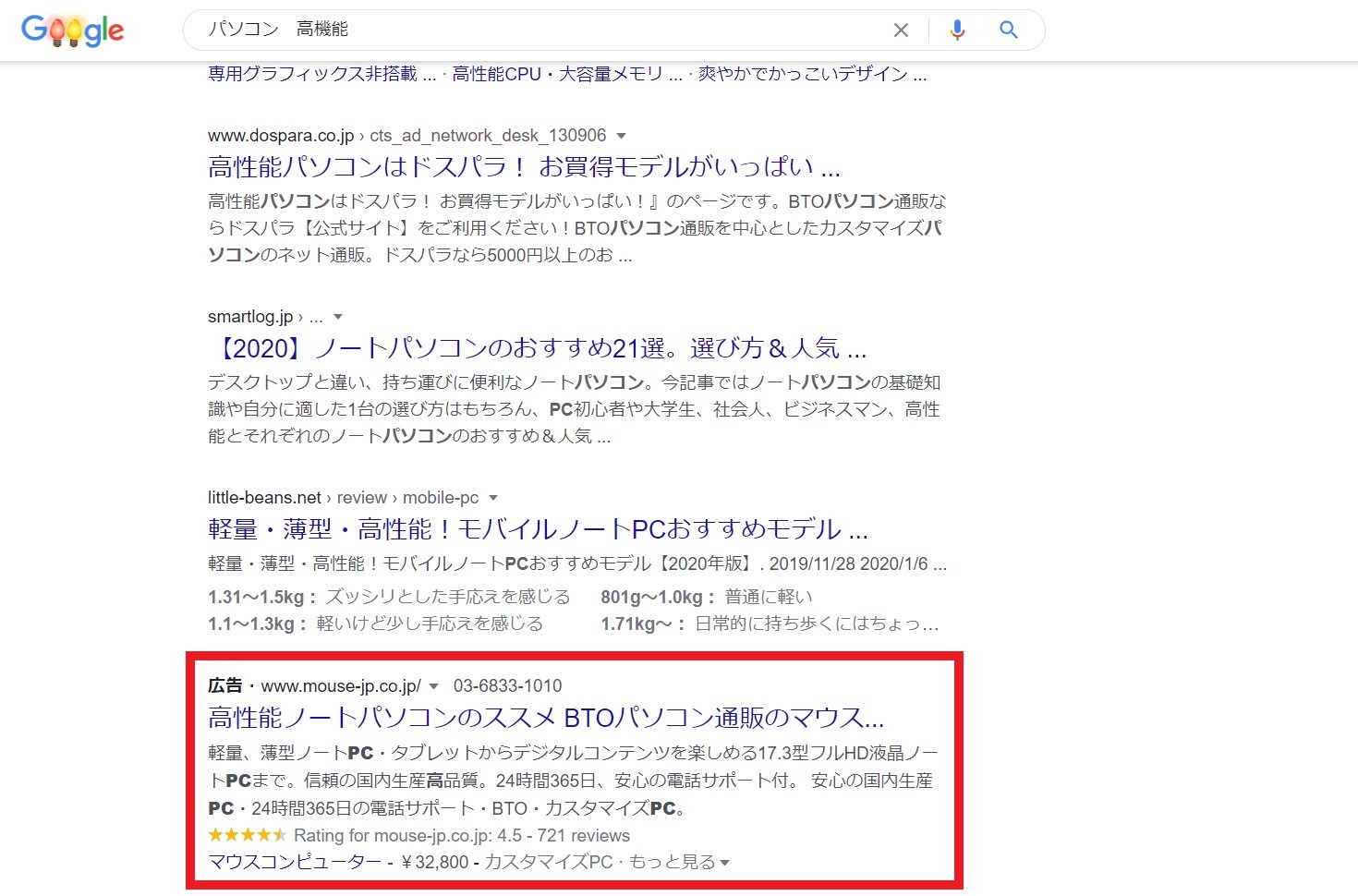Expand the もっと見る arrow in the ad
Image resolution: width=1358 pixels, height=896 pixels.
click(x=724, y=863)
